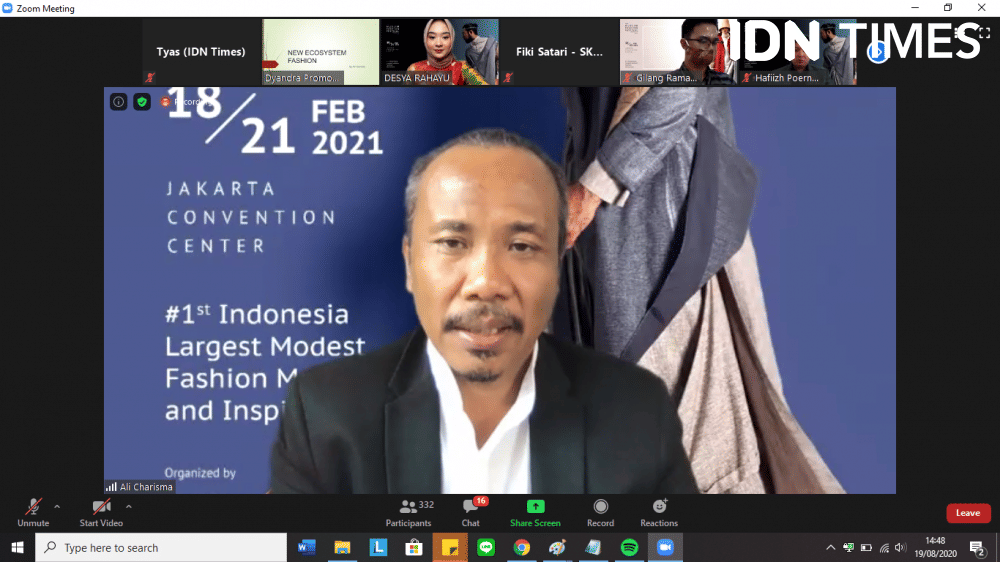
Task: Click the green encryption shield icon
Action: (142, 101)
